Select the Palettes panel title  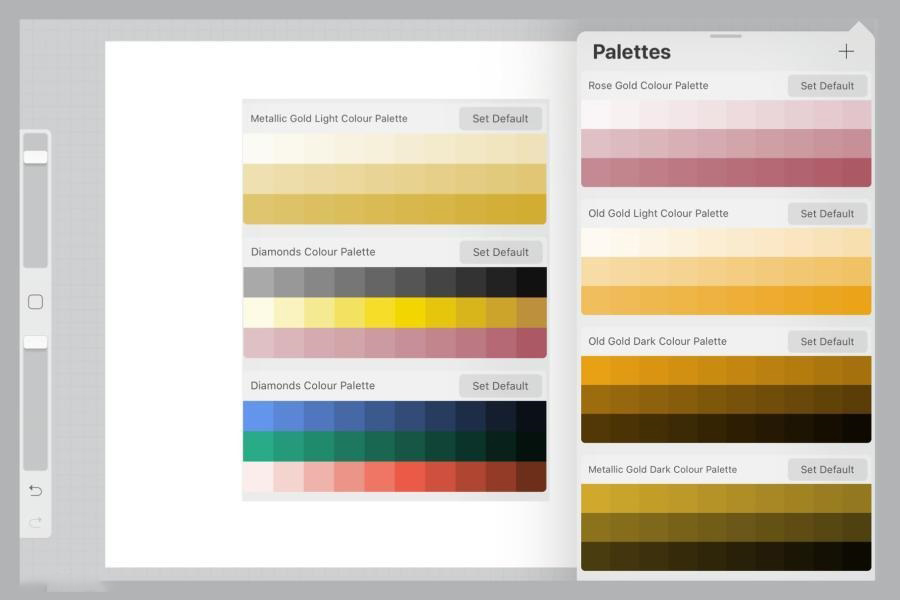tap(631, 52)
